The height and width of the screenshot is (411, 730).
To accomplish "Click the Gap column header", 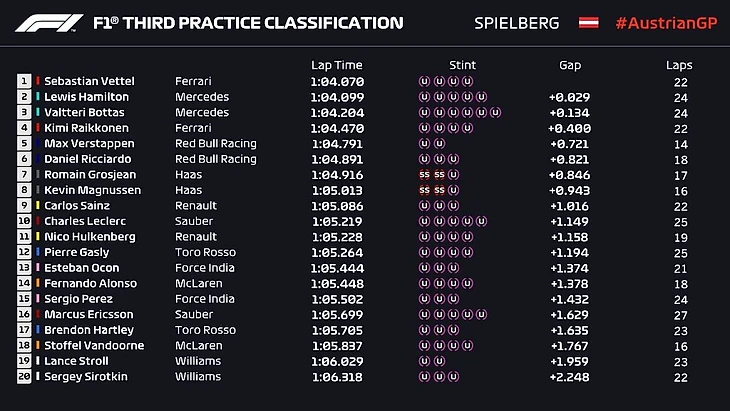I will (x=570, y=65).
